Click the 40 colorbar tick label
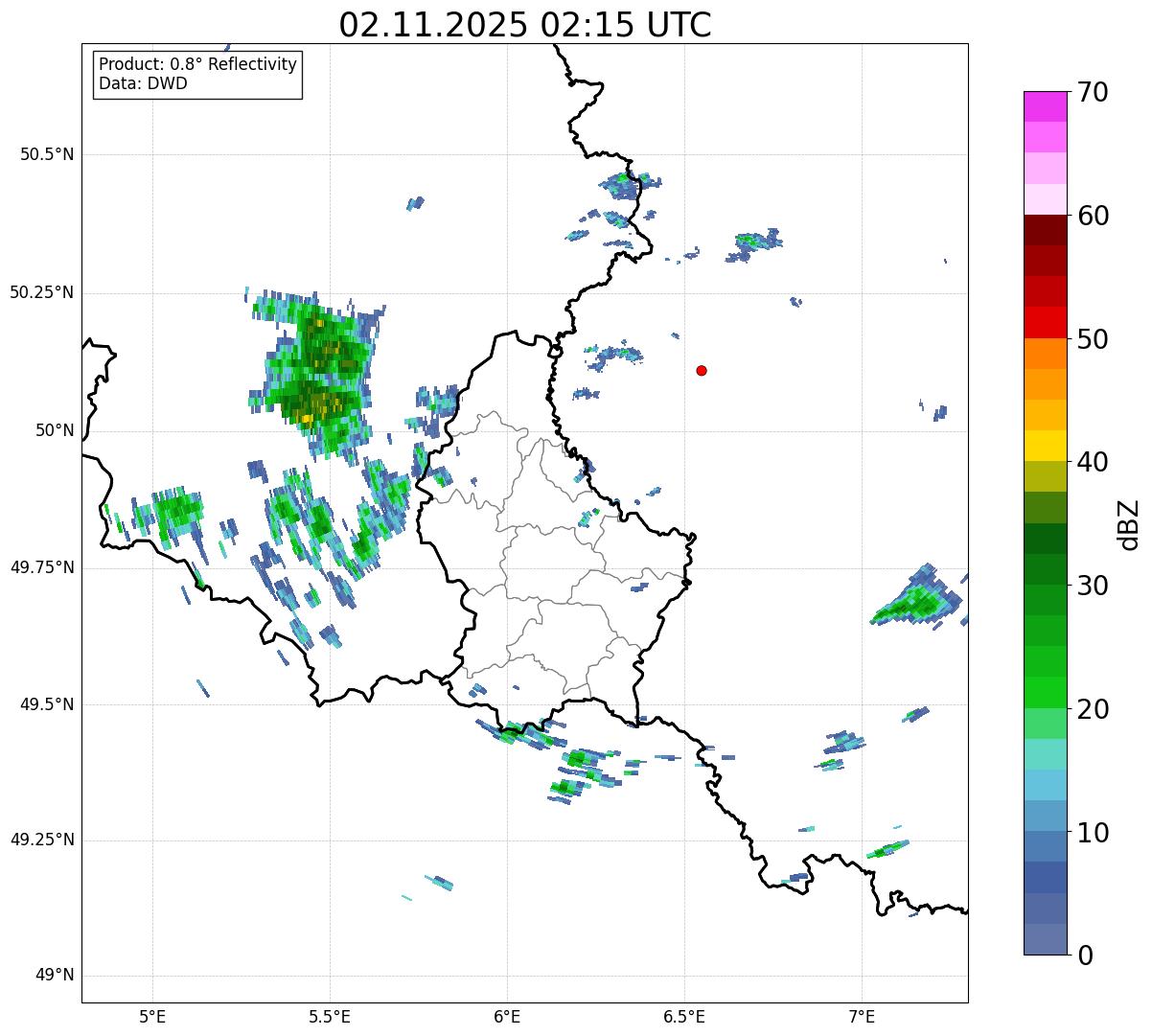The width and height of the screenshot is (1152, 1036). pyautogui.click(x=1093, y=462)
